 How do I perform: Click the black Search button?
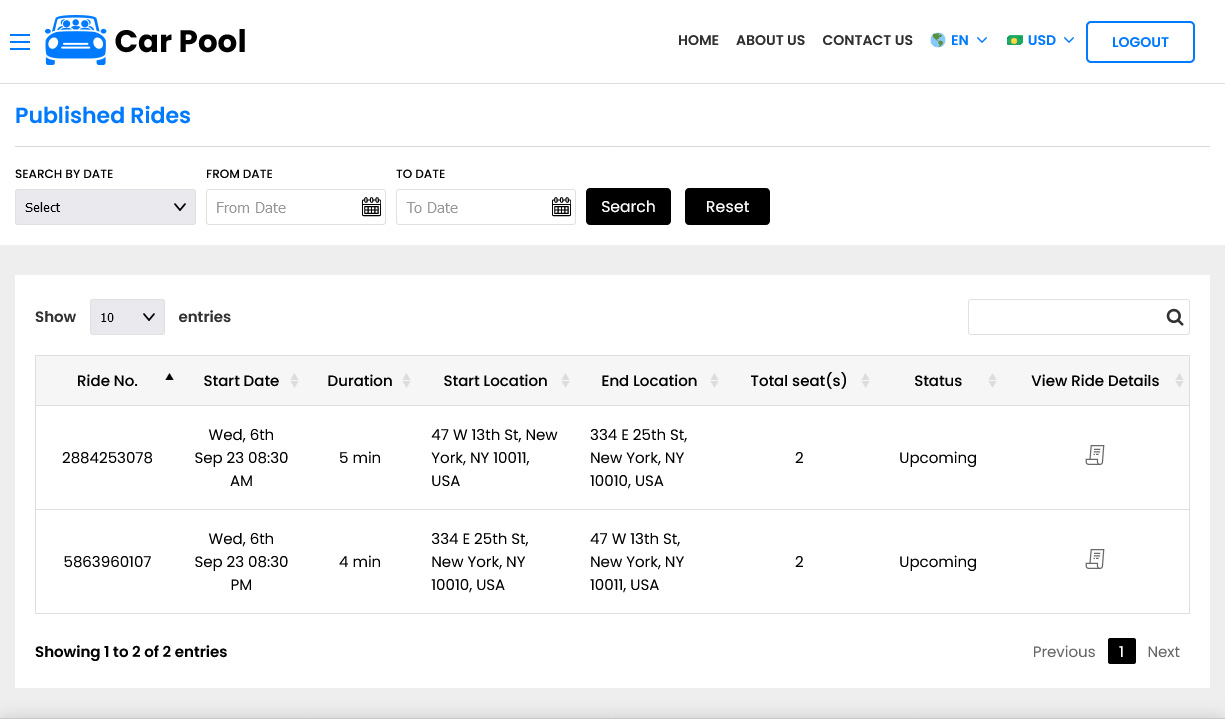tap(628, 207)
